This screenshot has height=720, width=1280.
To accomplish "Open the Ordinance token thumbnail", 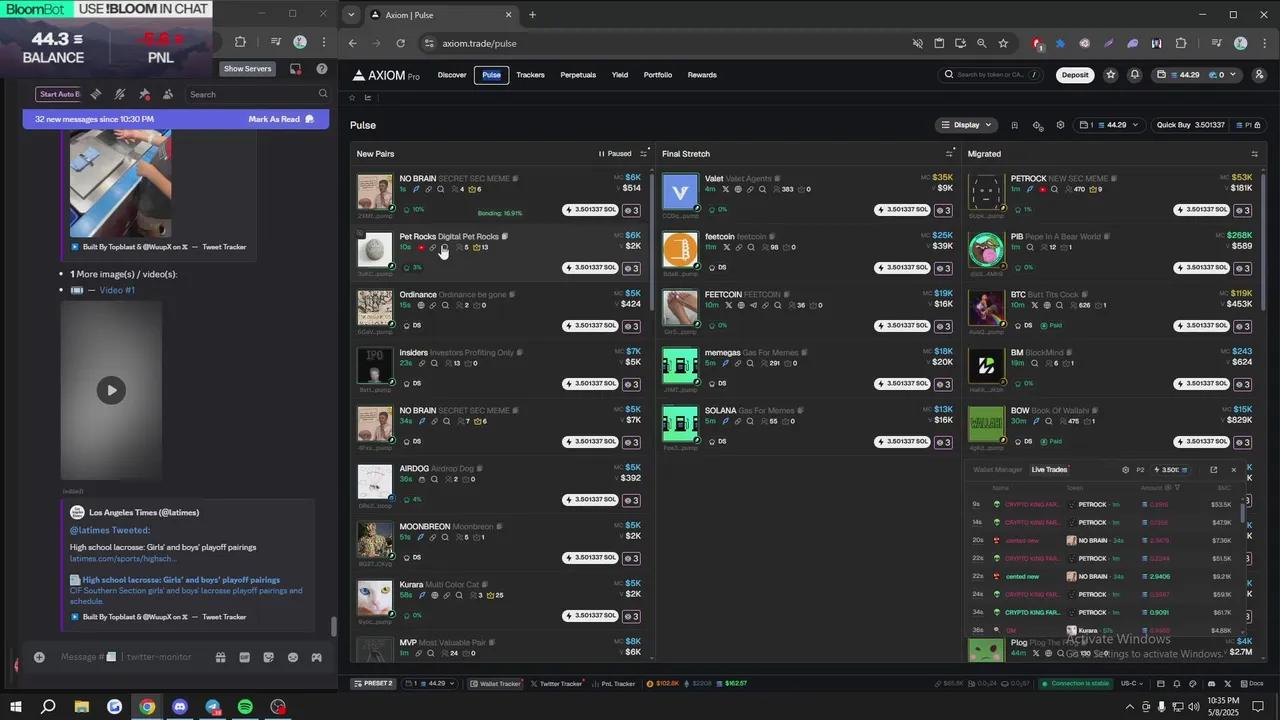I will pyautogui.click(x=375, y=308).
